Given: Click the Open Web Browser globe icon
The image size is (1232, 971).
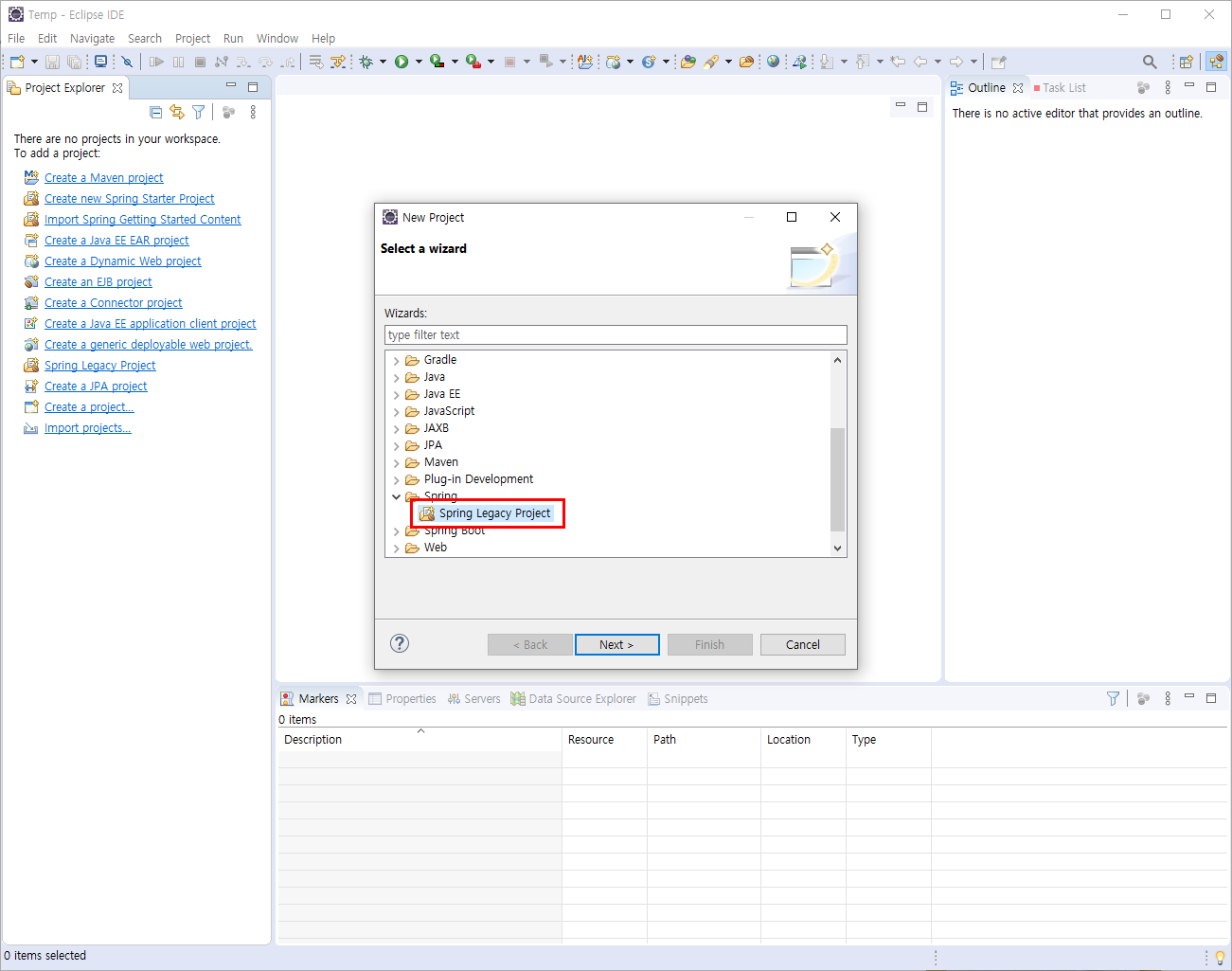Looking at the screenshot, I should click(x=774, y=62).
